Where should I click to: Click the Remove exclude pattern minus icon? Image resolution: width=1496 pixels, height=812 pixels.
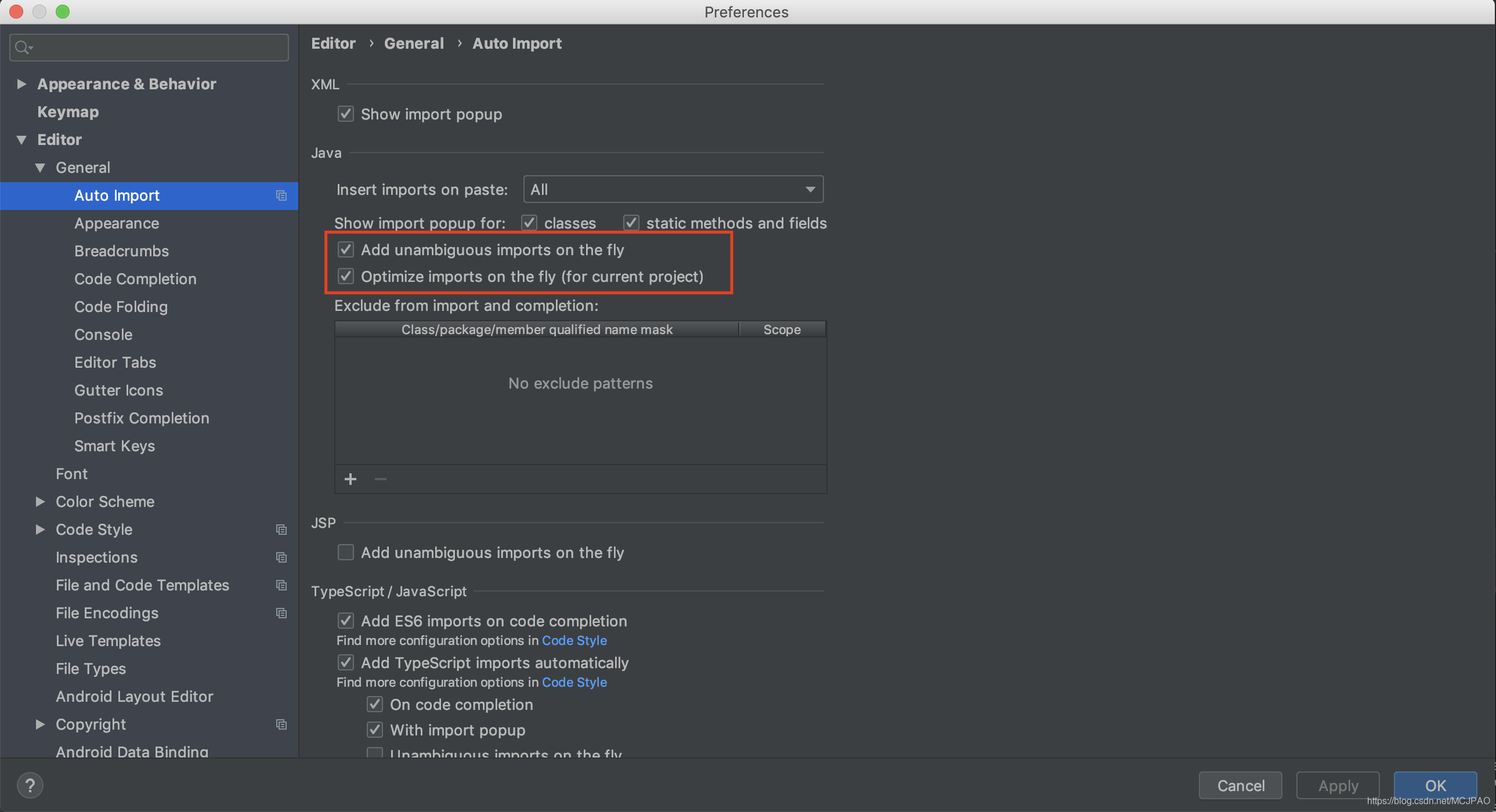(x=380, y=478)
